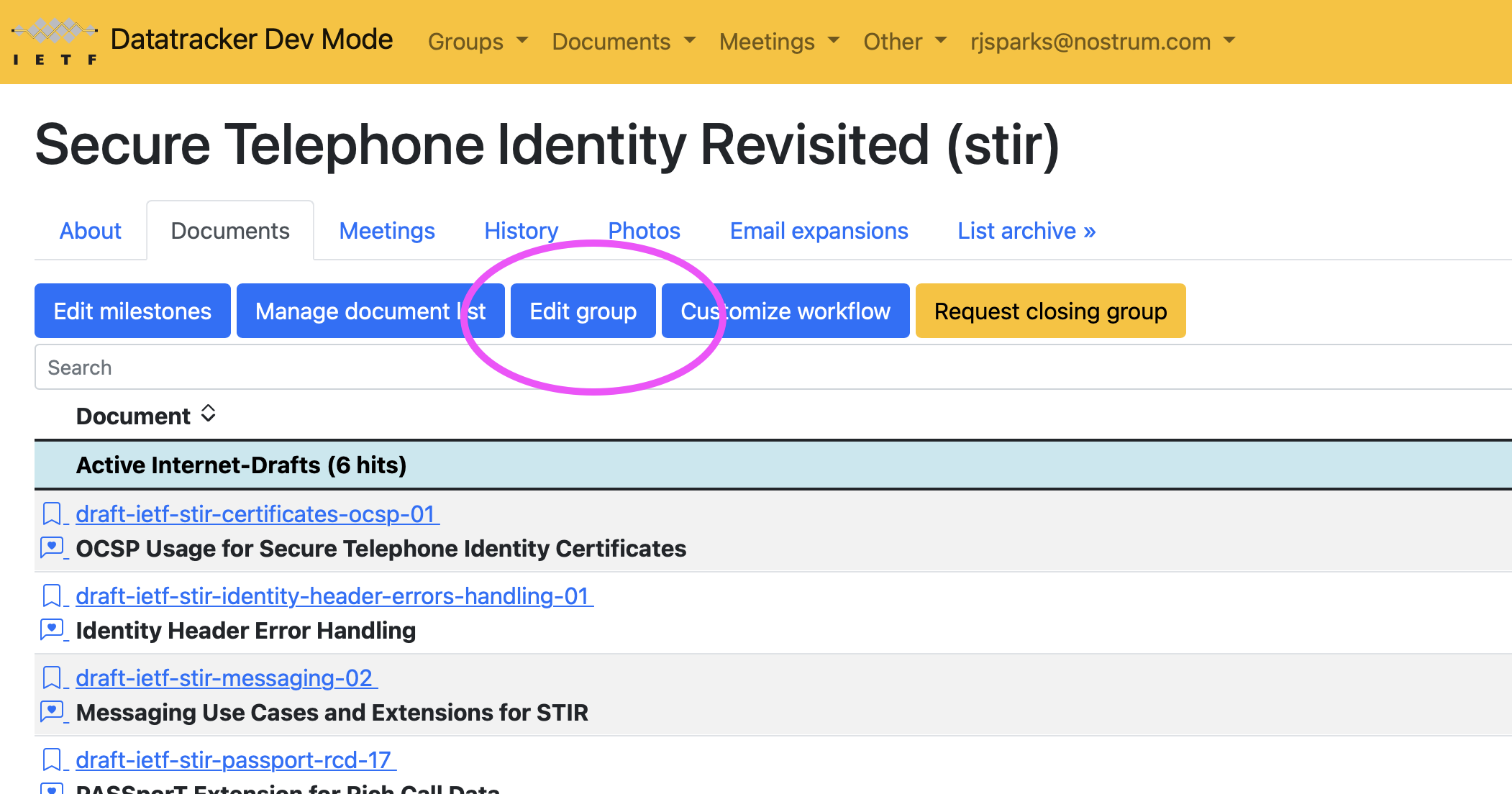Click the comment icon beside the Messaging Use Cases title

[x=52, y=712]
